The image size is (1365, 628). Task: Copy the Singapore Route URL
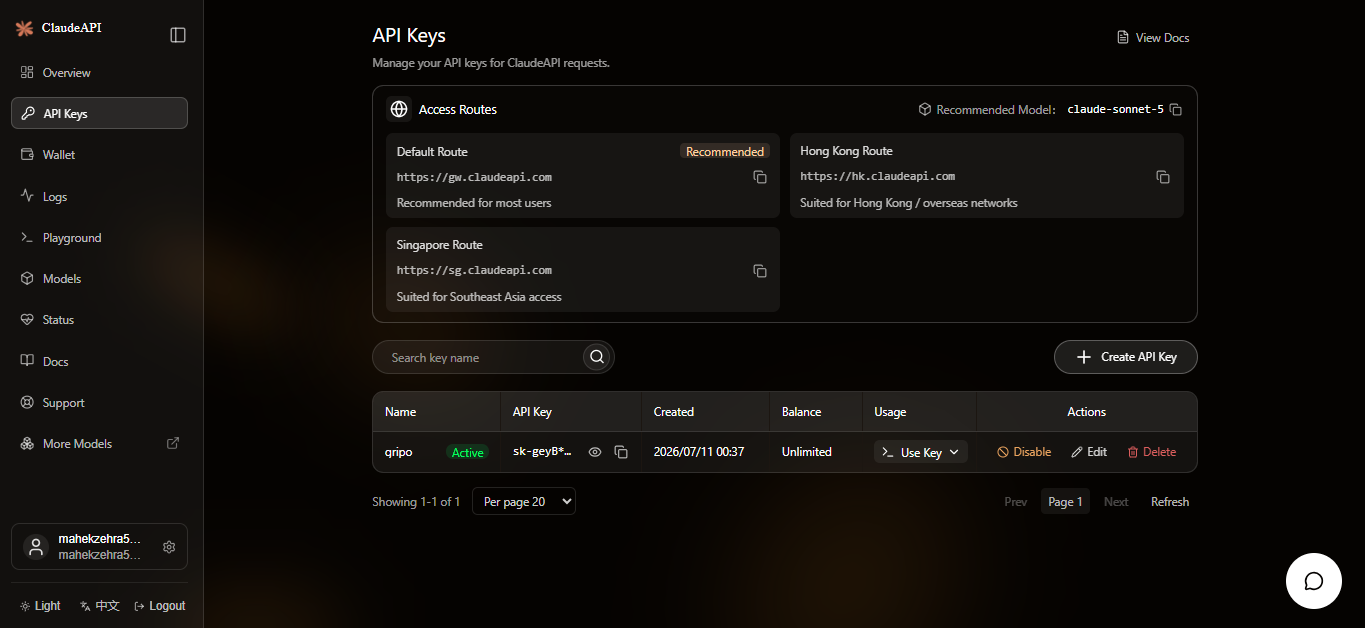point(760,271)
